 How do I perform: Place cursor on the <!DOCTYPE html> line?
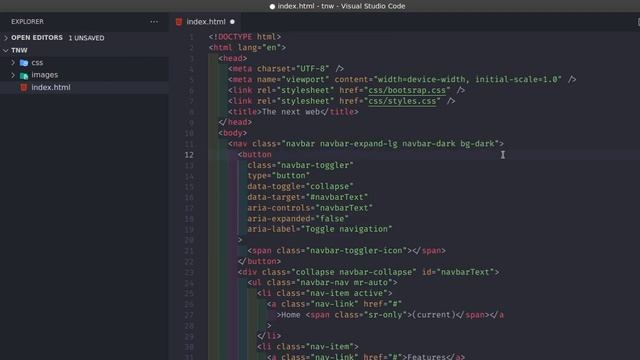(245, 37)
